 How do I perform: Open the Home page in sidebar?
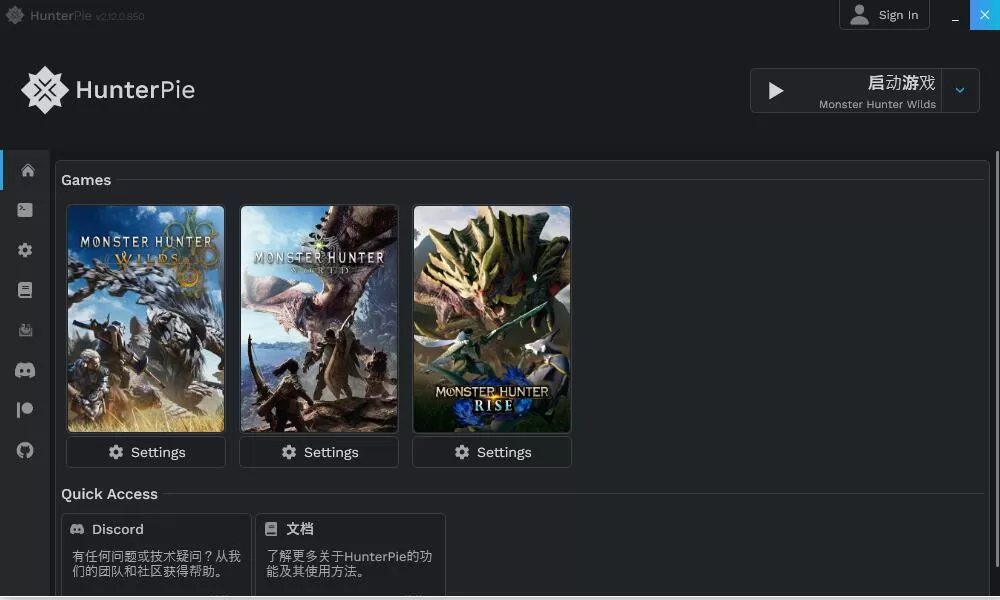coord(27,170)
